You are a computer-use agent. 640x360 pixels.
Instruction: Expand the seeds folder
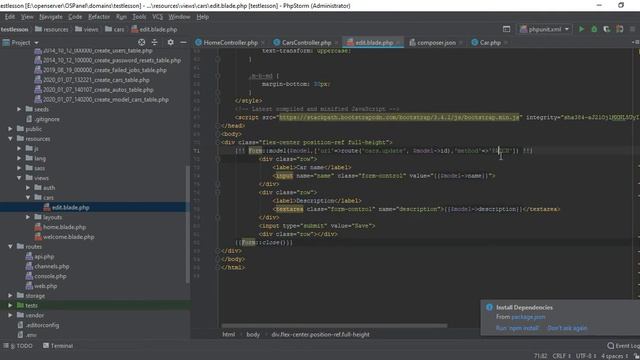19,109
